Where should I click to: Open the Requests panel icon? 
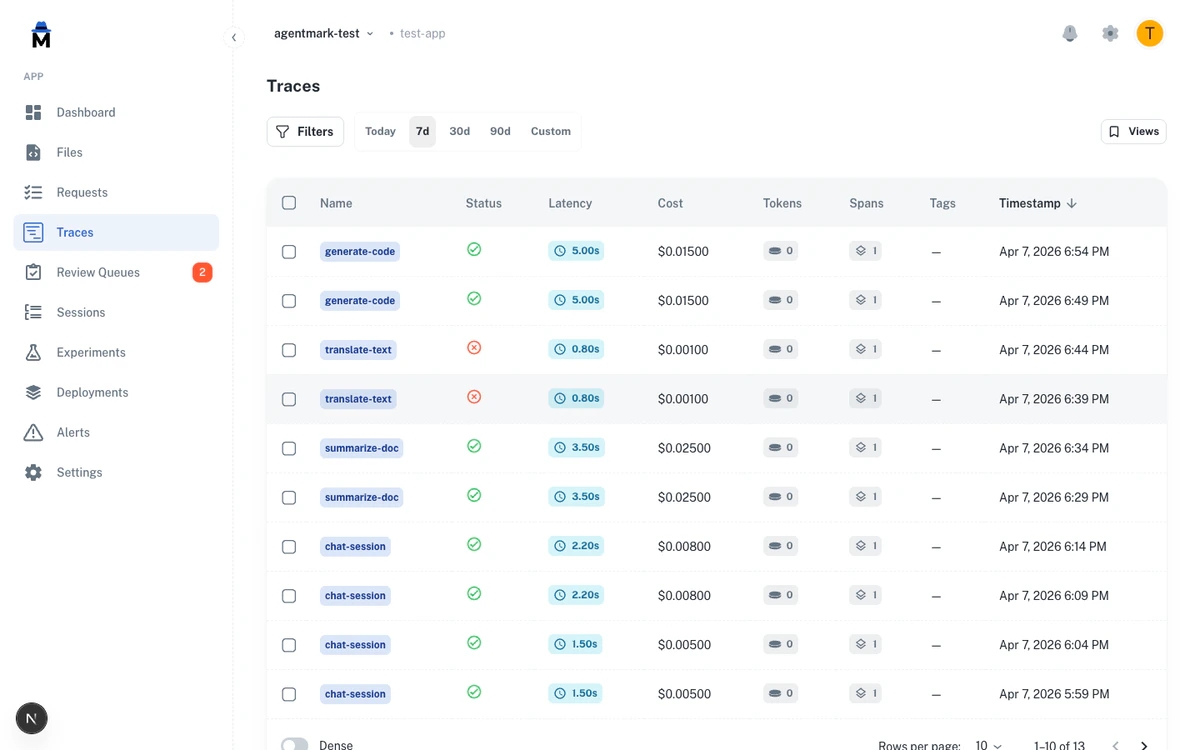tap(33, 192)
